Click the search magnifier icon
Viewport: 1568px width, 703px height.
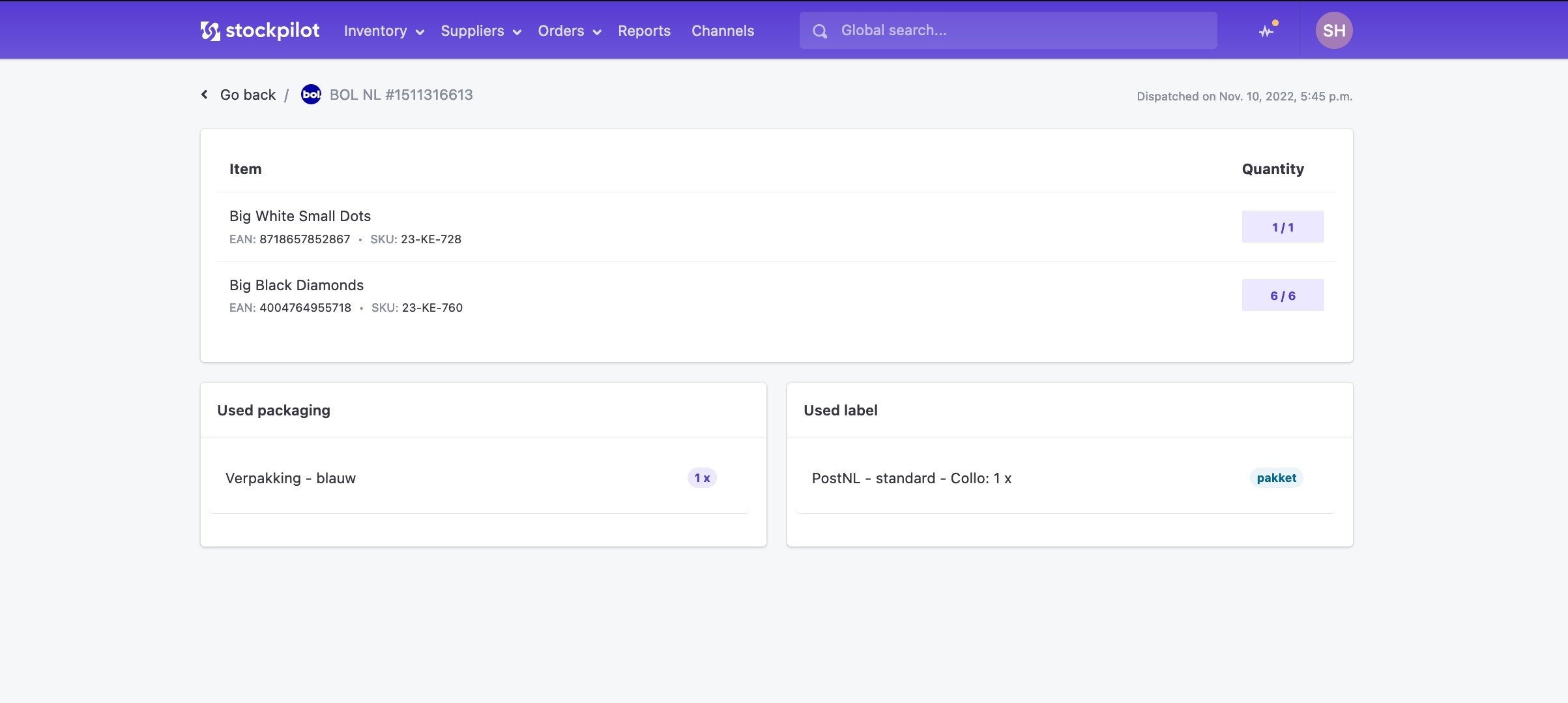click(x=820, y=31)
